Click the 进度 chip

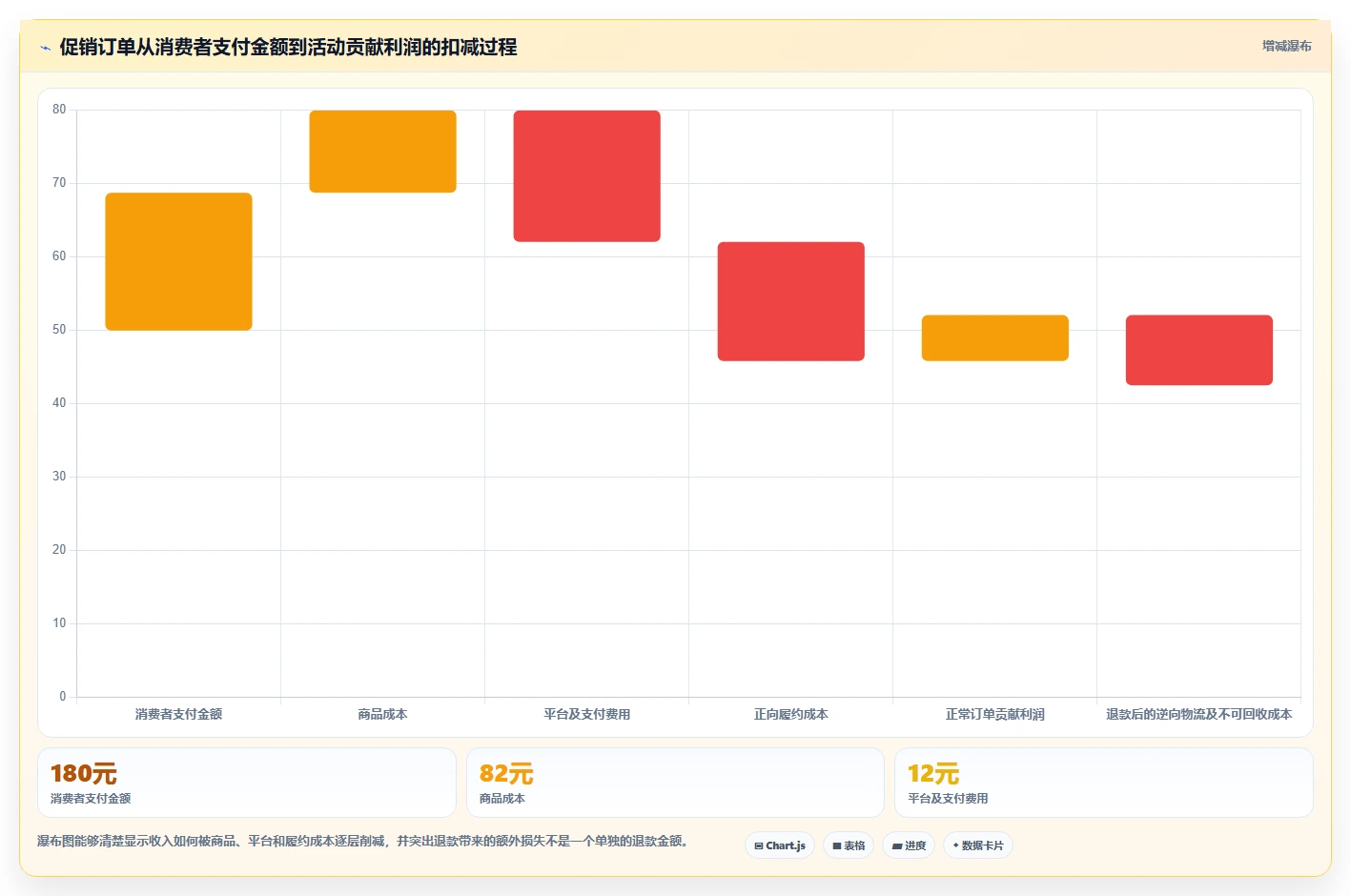(x=909, y=845)
